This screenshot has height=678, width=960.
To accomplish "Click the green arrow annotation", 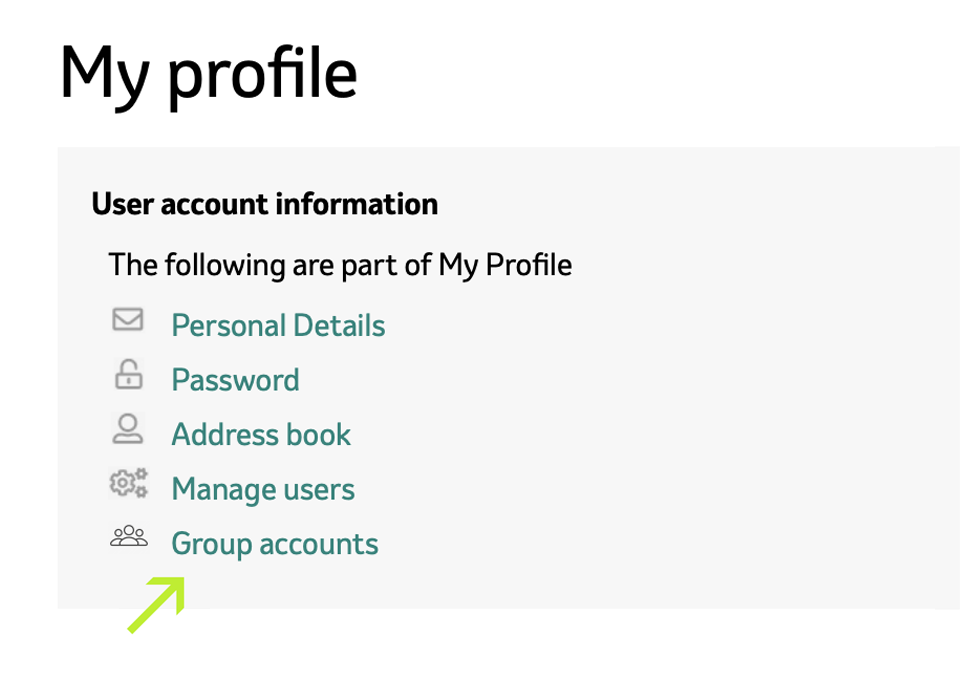I will [157, 604].
